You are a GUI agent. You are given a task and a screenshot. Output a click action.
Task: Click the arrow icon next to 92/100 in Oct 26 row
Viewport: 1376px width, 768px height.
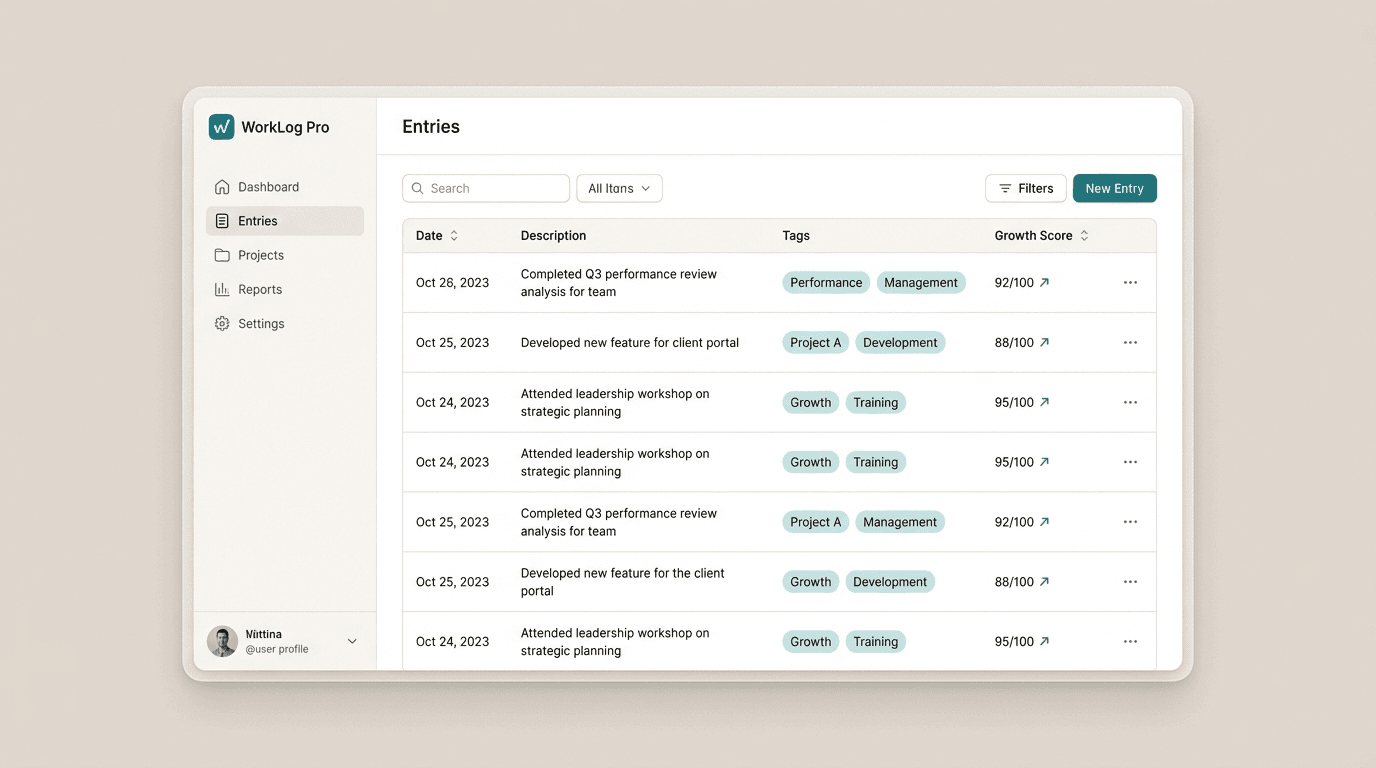[1045, 283]
